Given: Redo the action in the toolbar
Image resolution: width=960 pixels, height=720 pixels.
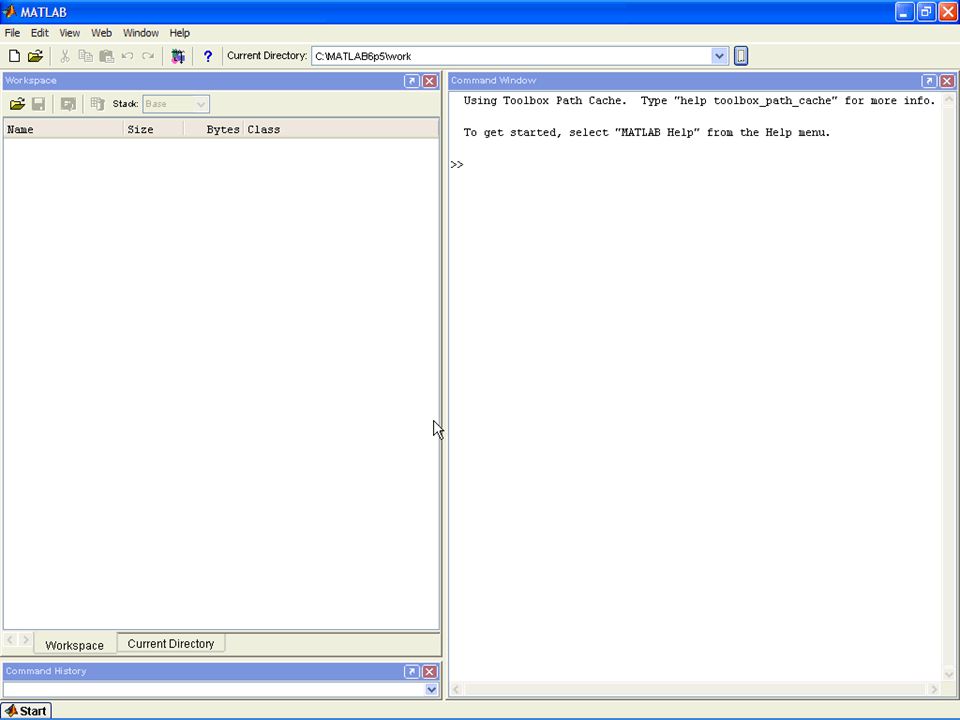Looking at the screenshot, I should (148, 56).
